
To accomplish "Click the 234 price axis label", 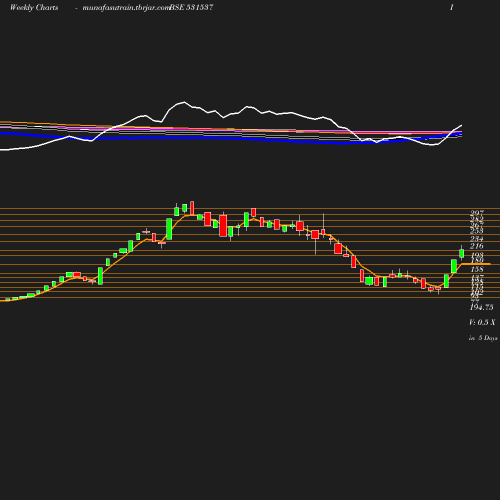I will [x=477, y=239].
